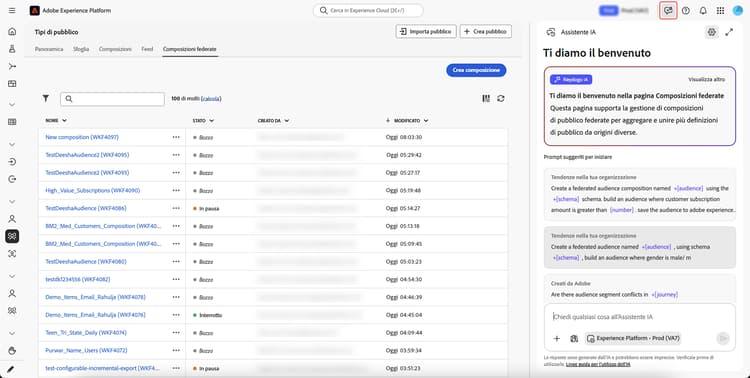Open the table grid icon in left sidebar
The image size is (750, 378).
12,122
